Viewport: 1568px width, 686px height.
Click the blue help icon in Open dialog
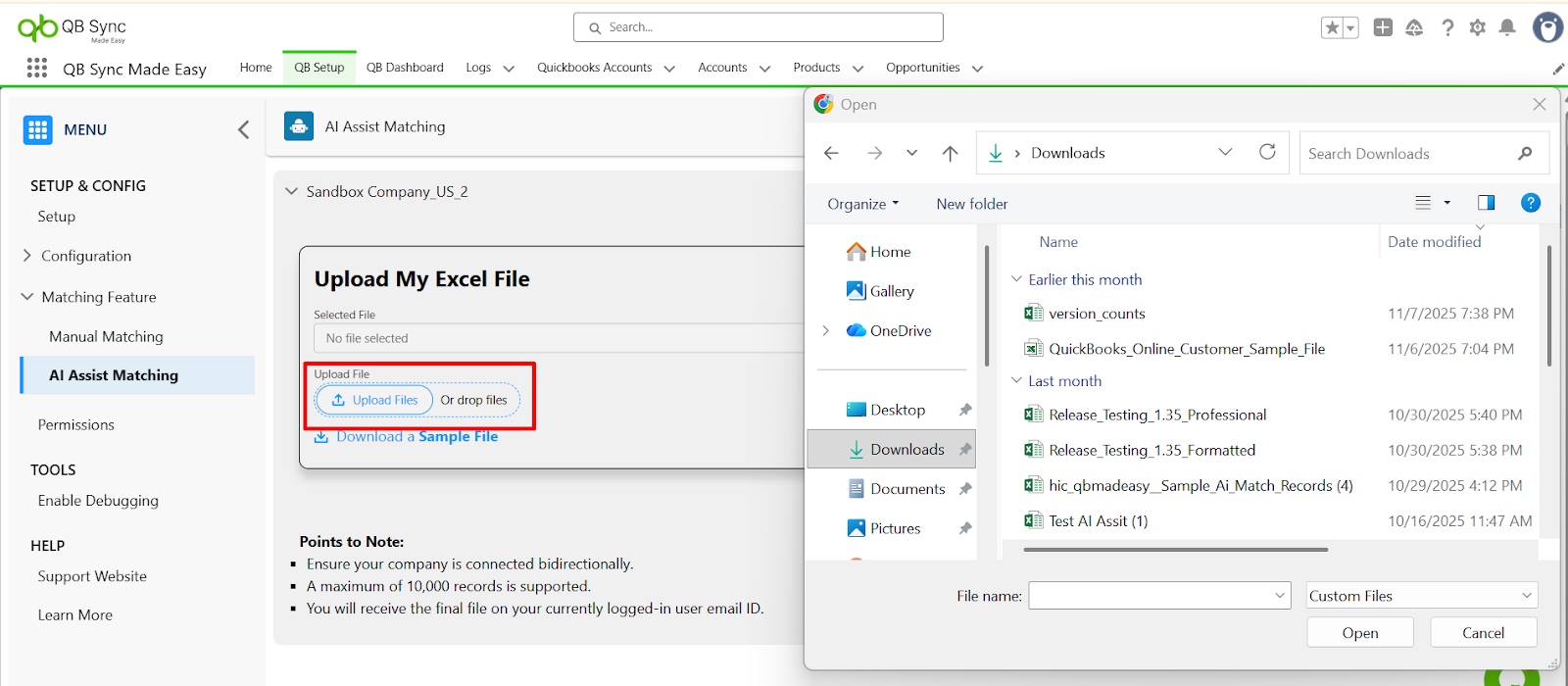coord(1530,203)
